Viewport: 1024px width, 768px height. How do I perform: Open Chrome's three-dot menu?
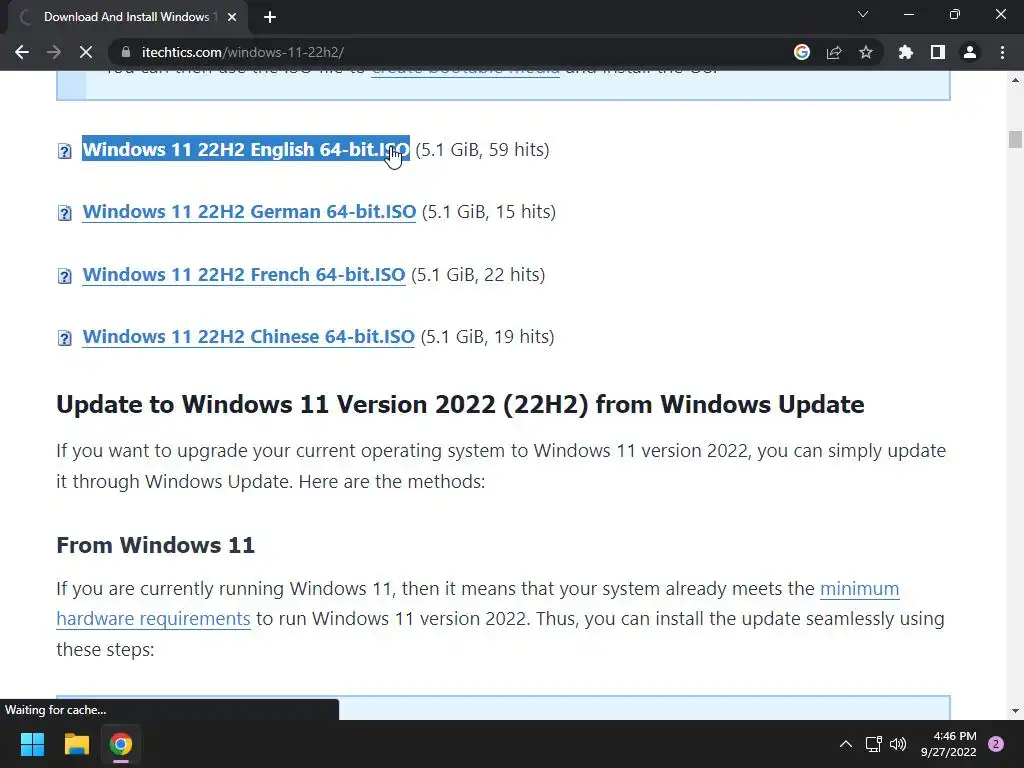coord(1002,52)
